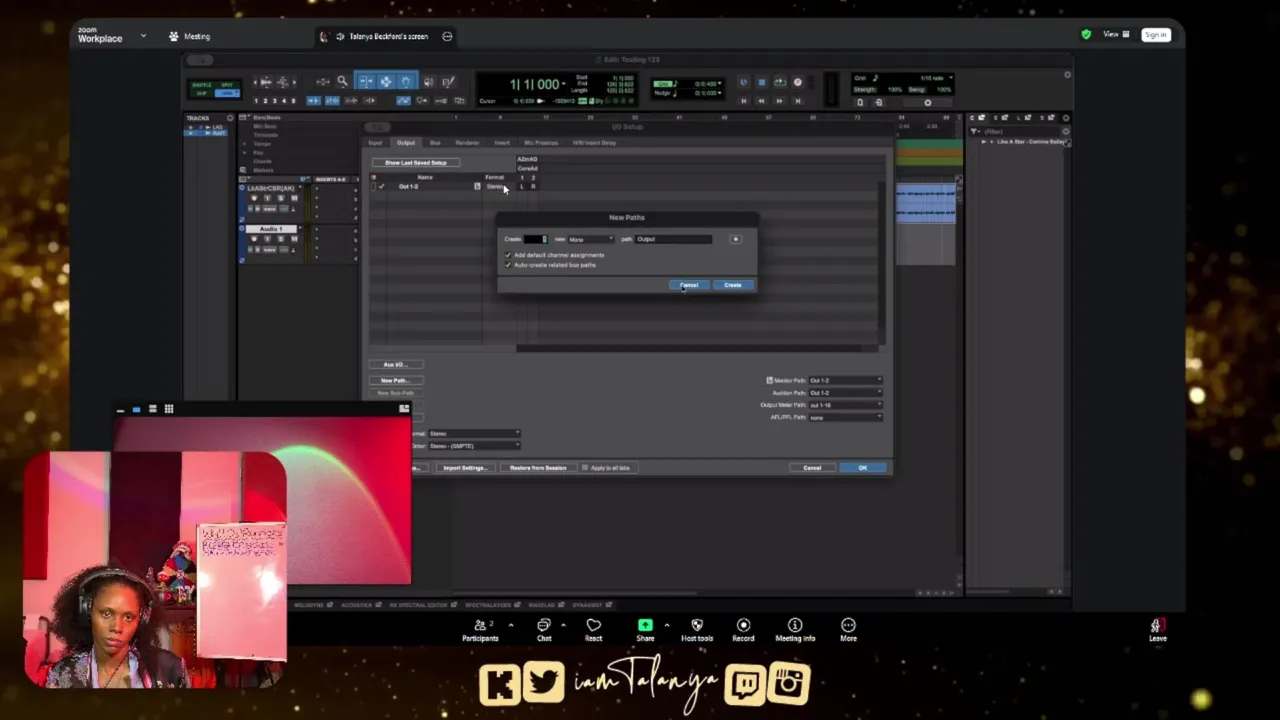Toggle the Out 1-2 path active checkmark

tap(381, 186)
